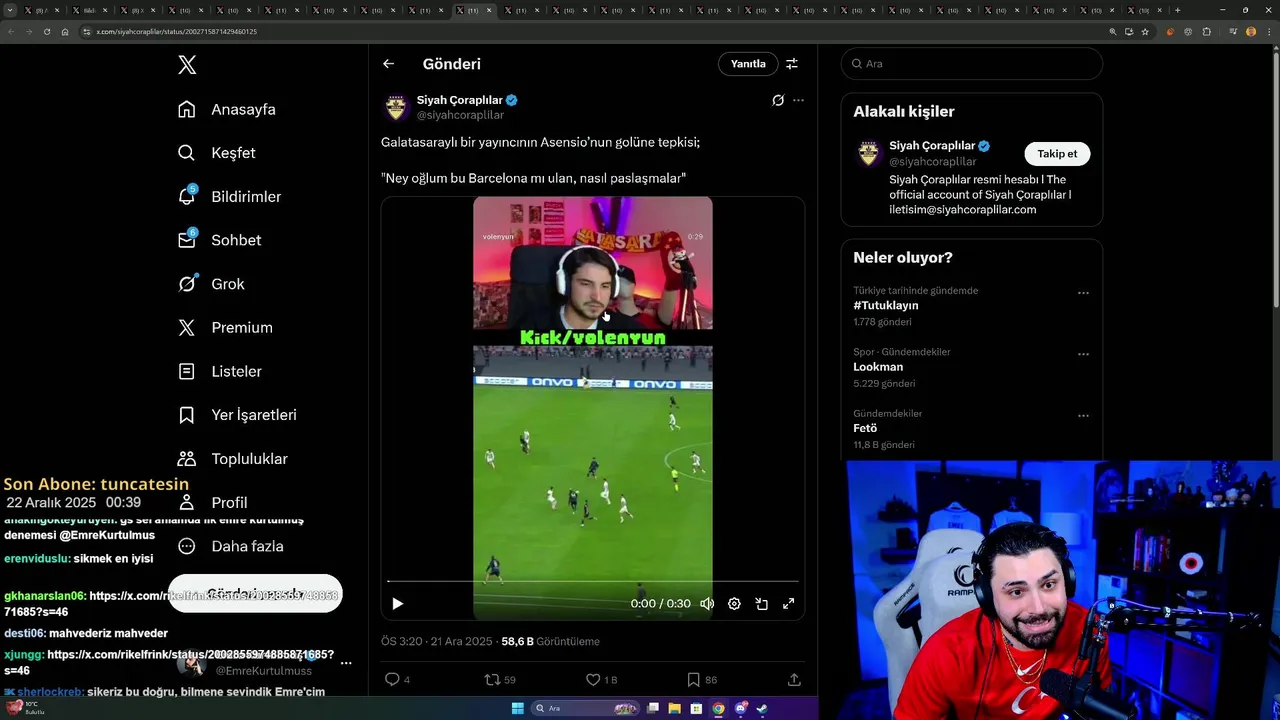The image size is (1280, 720).
Task: Share the post
Action: click(794, 680)
